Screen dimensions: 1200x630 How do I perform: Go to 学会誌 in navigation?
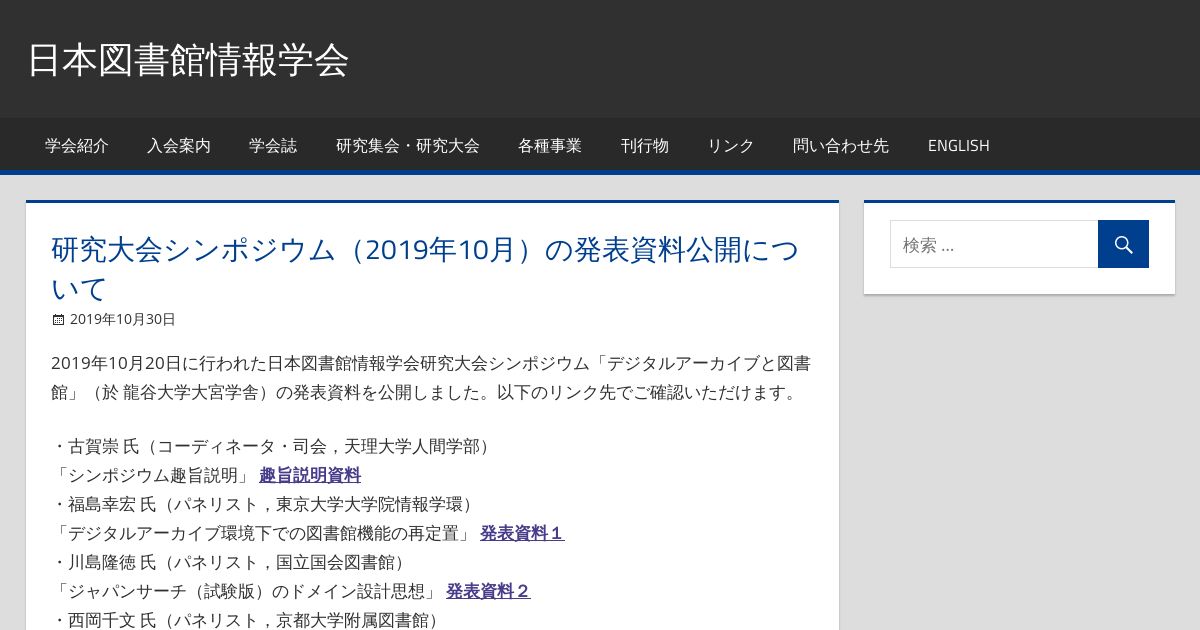click(x=273, y=145)
